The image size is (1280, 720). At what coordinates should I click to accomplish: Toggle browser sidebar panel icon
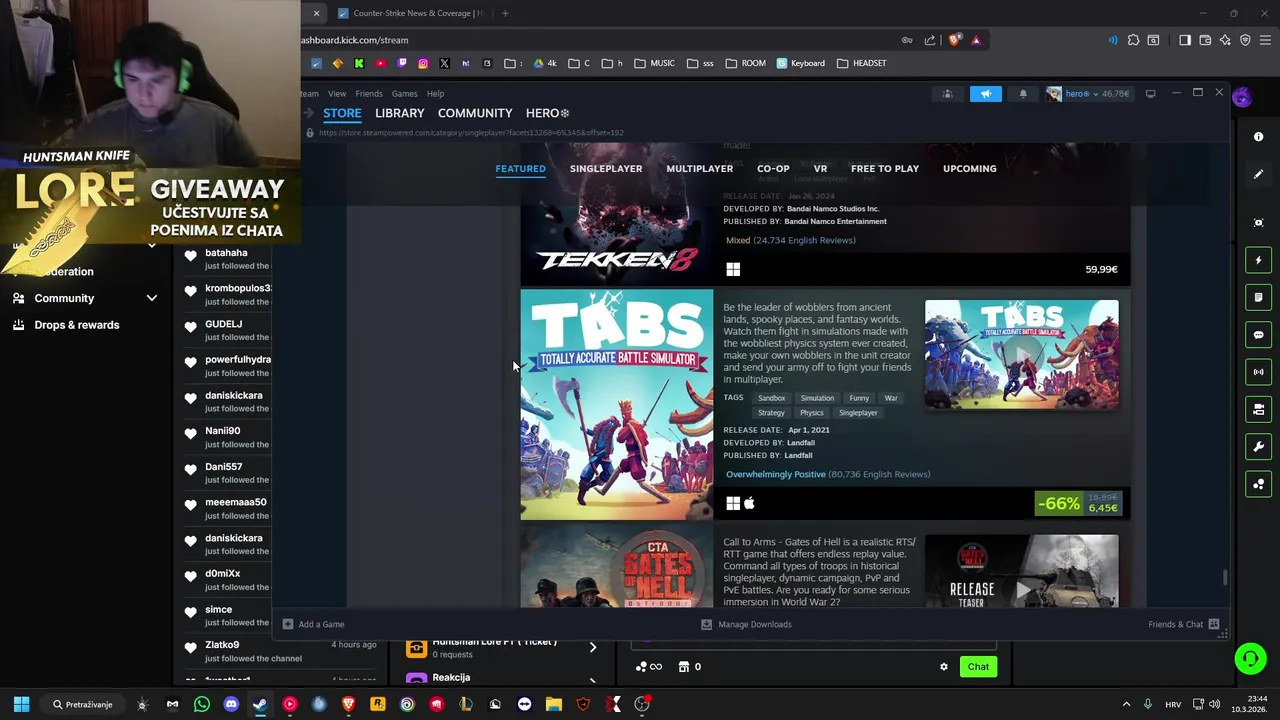tap(1185, 40)
